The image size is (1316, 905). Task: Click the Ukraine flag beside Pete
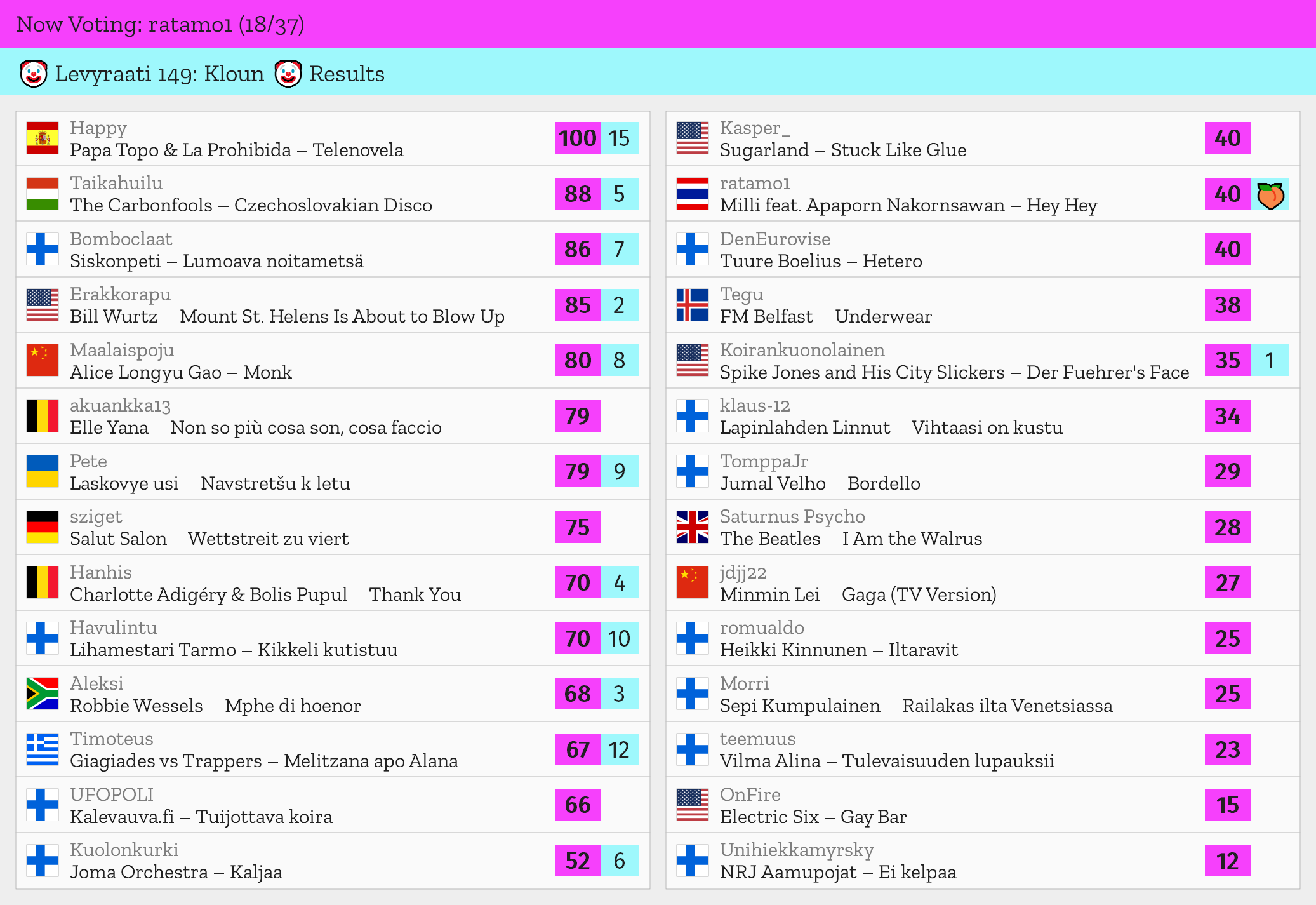tap(43, 472)
